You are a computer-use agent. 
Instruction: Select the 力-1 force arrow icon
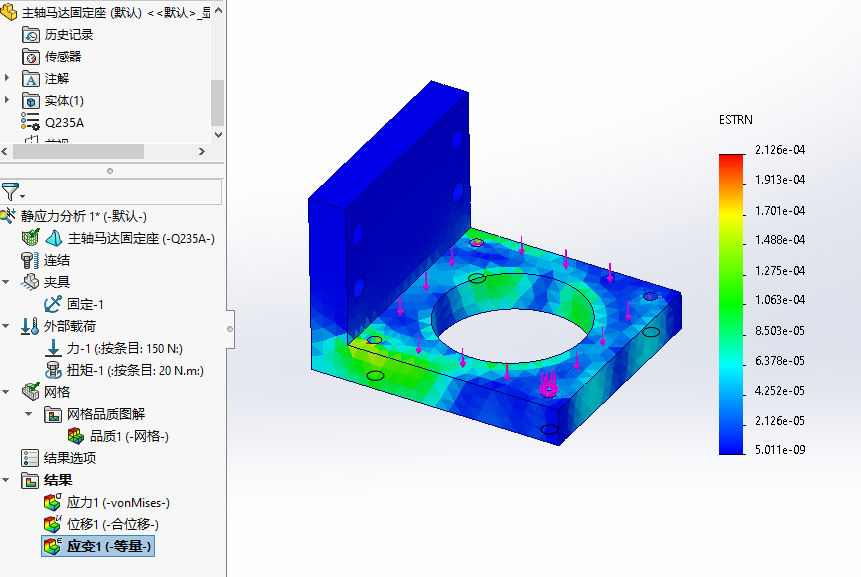point(53,348)
